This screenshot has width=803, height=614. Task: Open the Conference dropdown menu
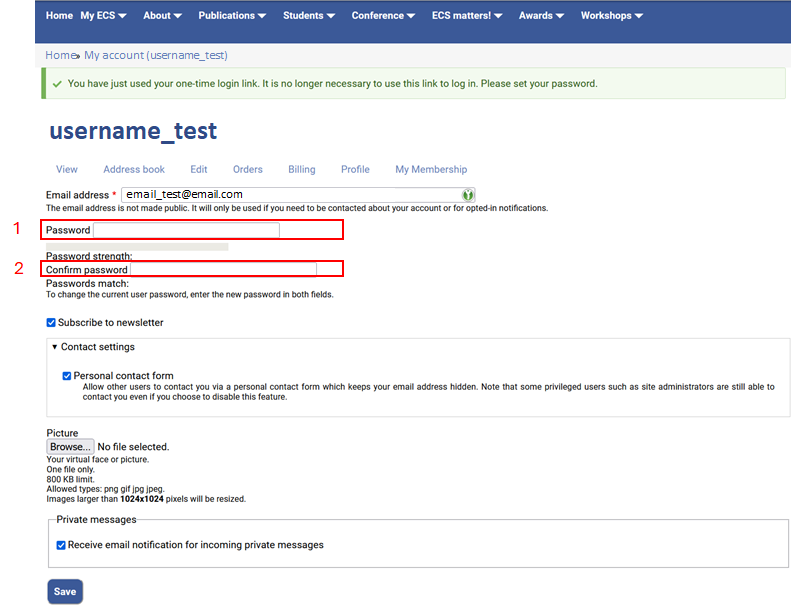pyautogui.click(x=383, y=16)
